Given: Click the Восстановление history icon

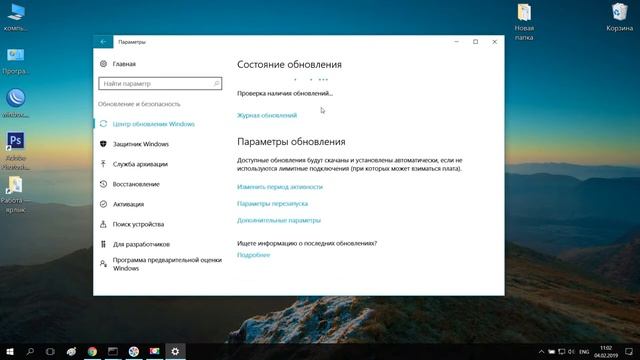Looking at the screenshot, I should click(x=103, y=184).
